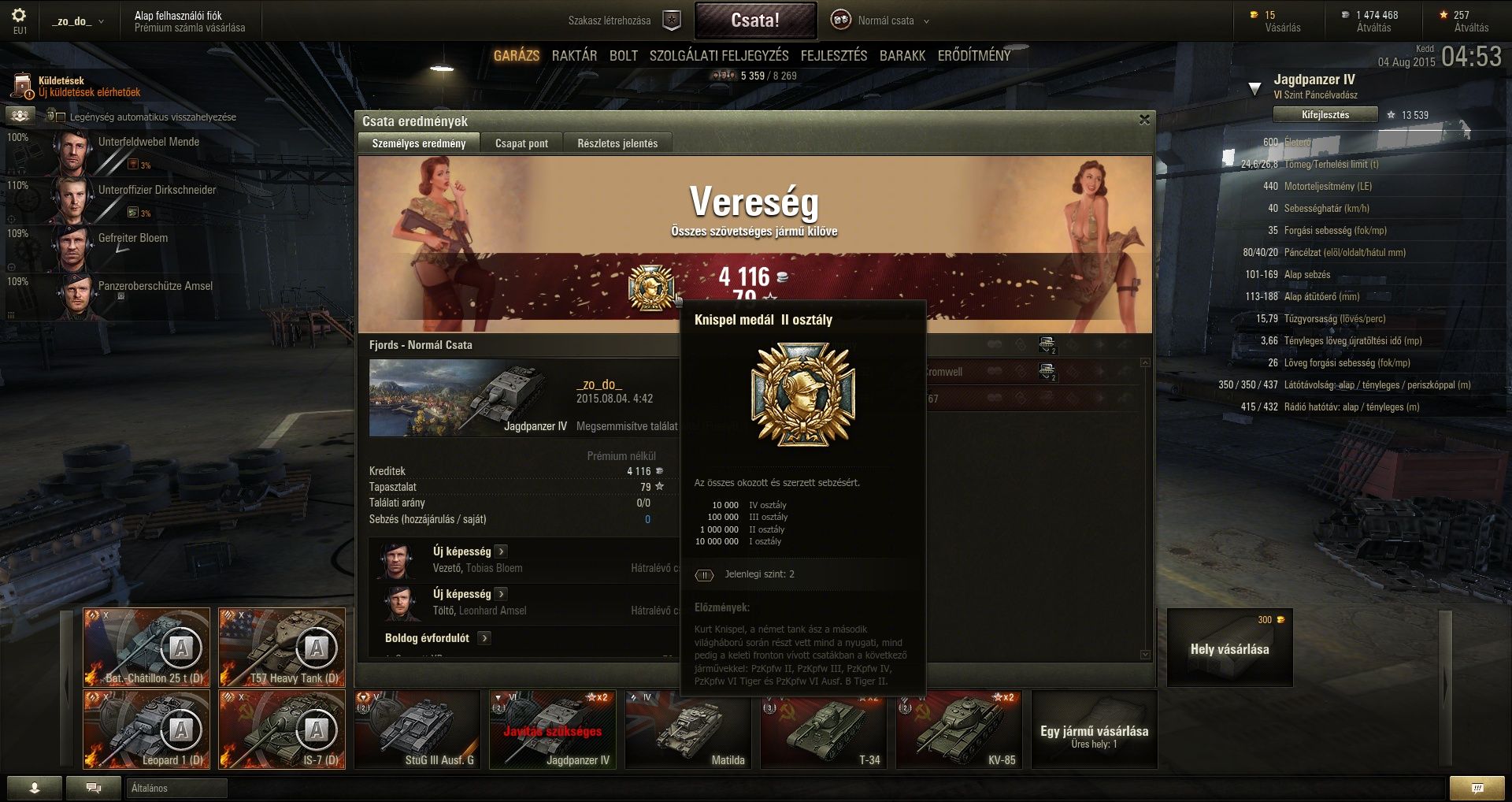Open the chat channels icon in bottom bar
The image size is (1512, 802).
point(94,788)
